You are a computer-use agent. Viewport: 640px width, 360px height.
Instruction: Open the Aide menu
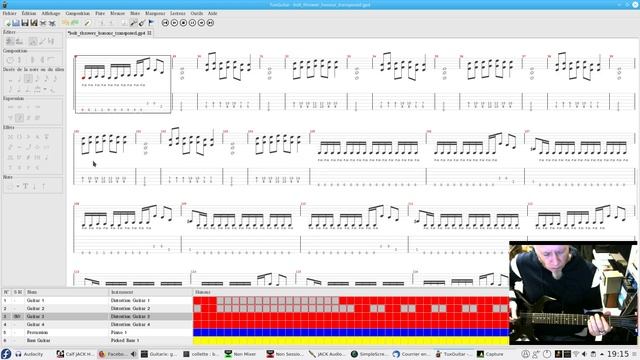point(212,13)
